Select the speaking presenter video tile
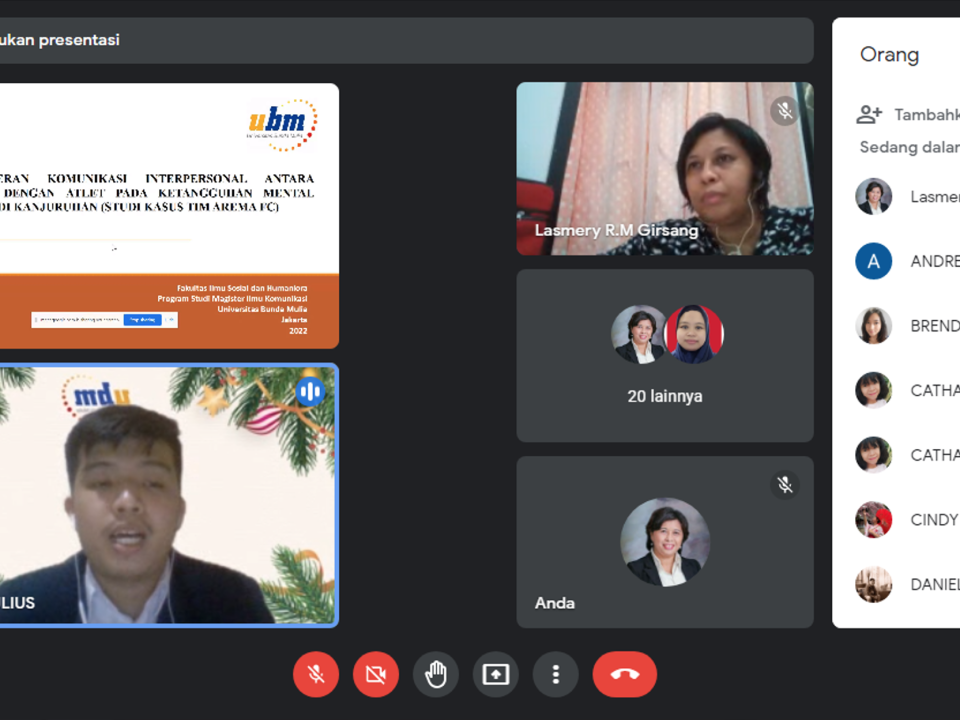The height and width of the screenshot is (720, 960). [x=169, y=495]
